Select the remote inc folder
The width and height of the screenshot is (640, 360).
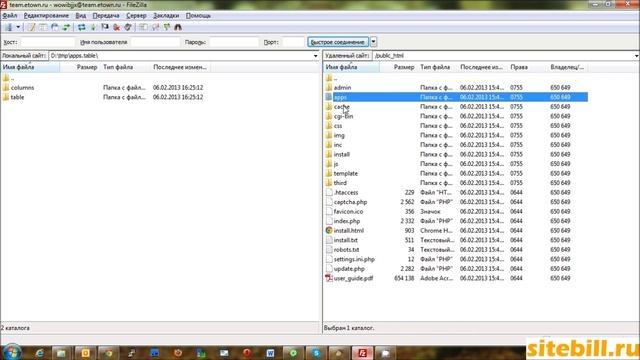point(338,145)
